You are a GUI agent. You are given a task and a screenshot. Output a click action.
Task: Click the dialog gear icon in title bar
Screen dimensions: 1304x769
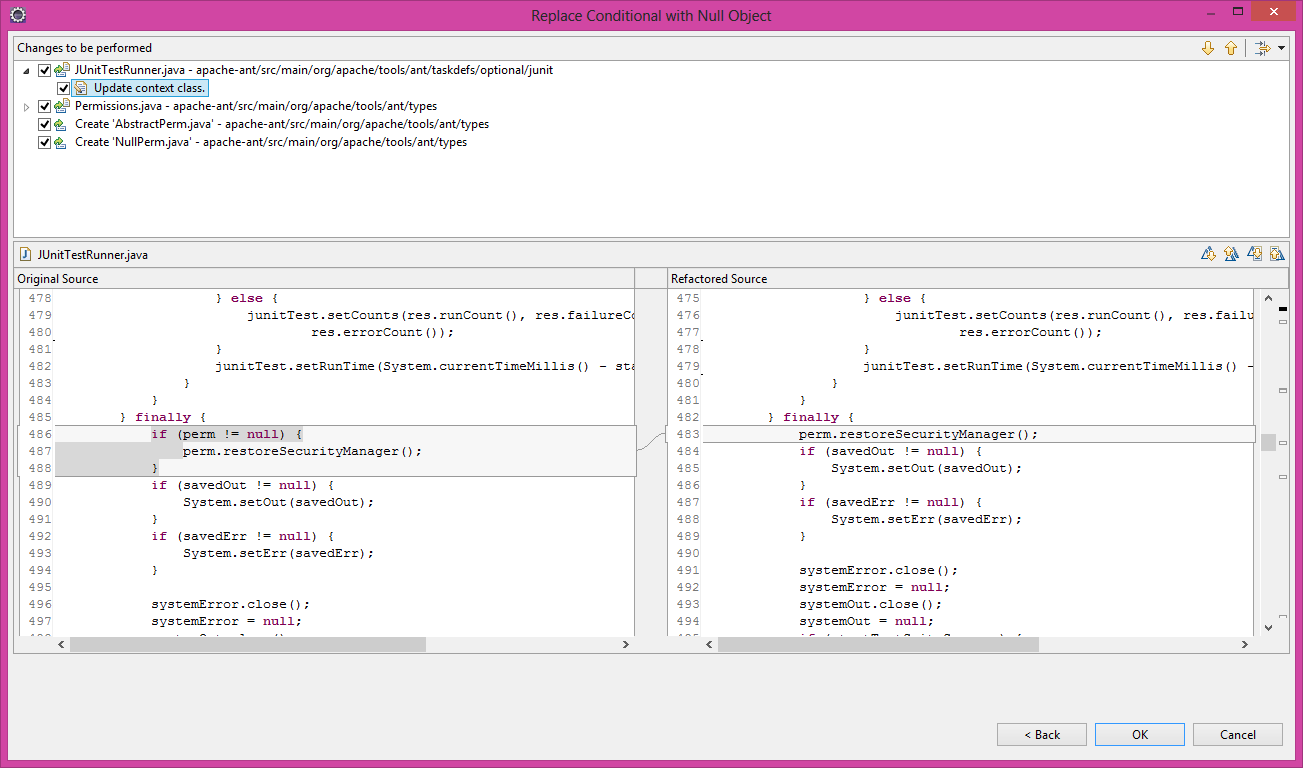pos(17,15)
